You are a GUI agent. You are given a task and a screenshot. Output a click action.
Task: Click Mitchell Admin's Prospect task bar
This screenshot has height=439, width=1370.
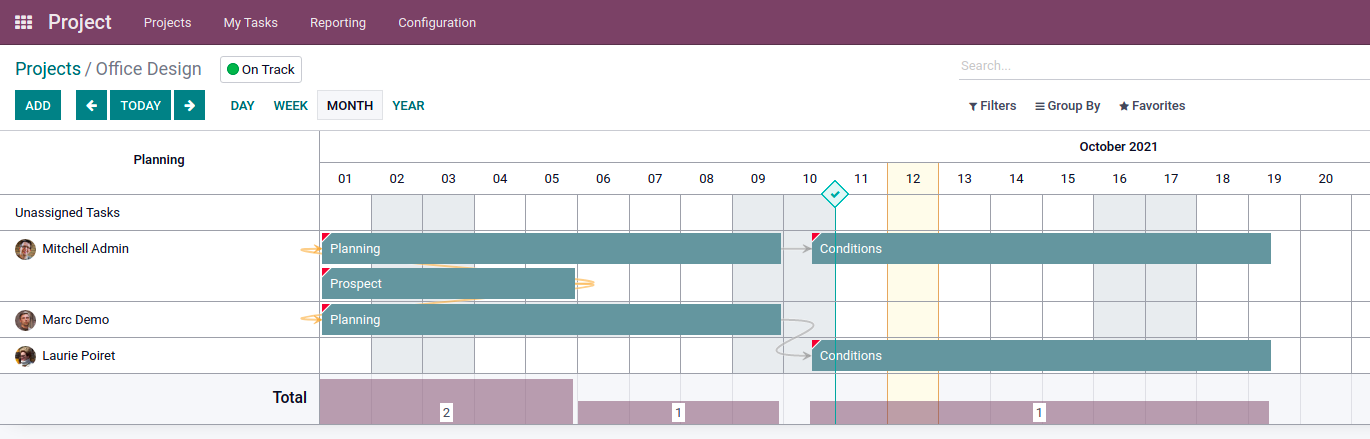click(x=448, y=284)
